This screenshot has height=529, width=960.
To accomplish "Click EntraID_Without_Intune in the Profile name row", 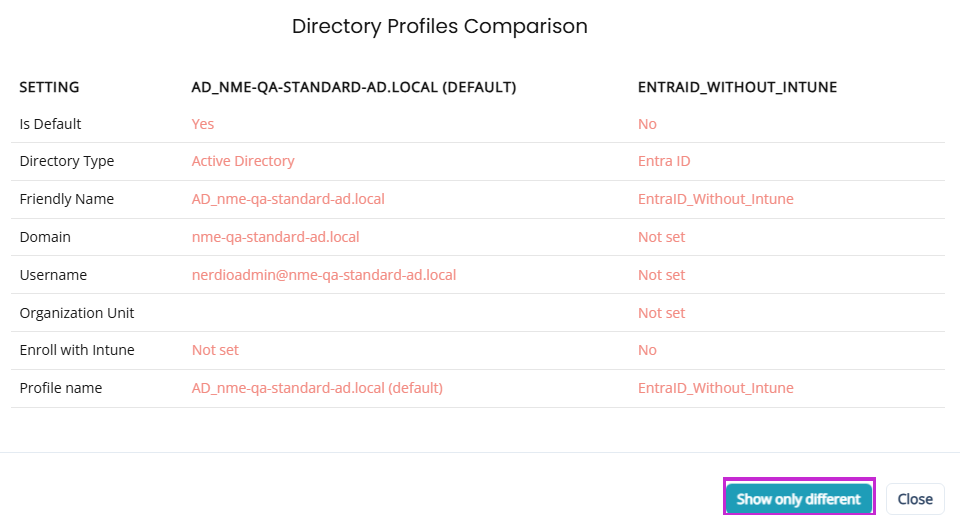I will (x=715, y=388).
